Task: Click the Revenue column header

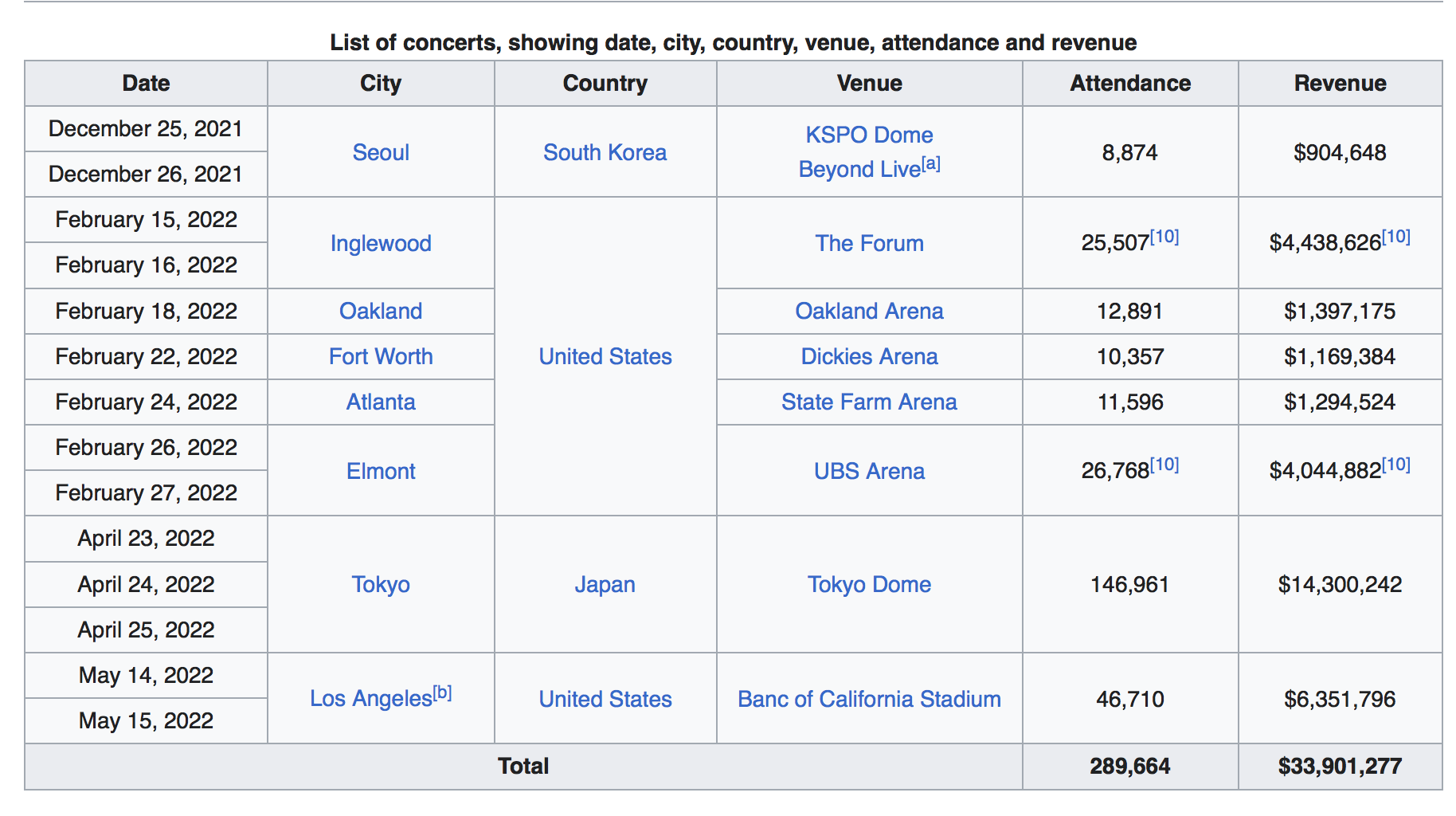Action: point(1340,83)
